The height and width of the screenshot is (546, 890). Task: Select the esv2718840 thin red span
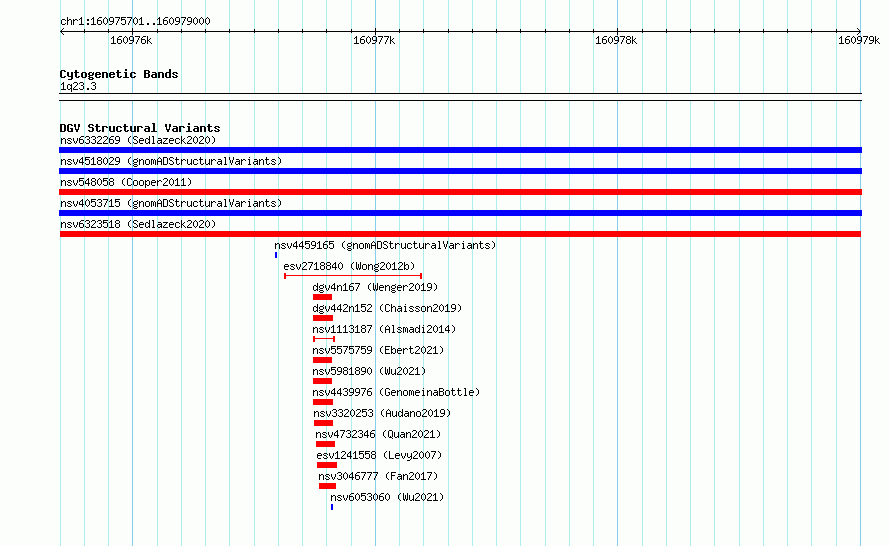point(352,276)
